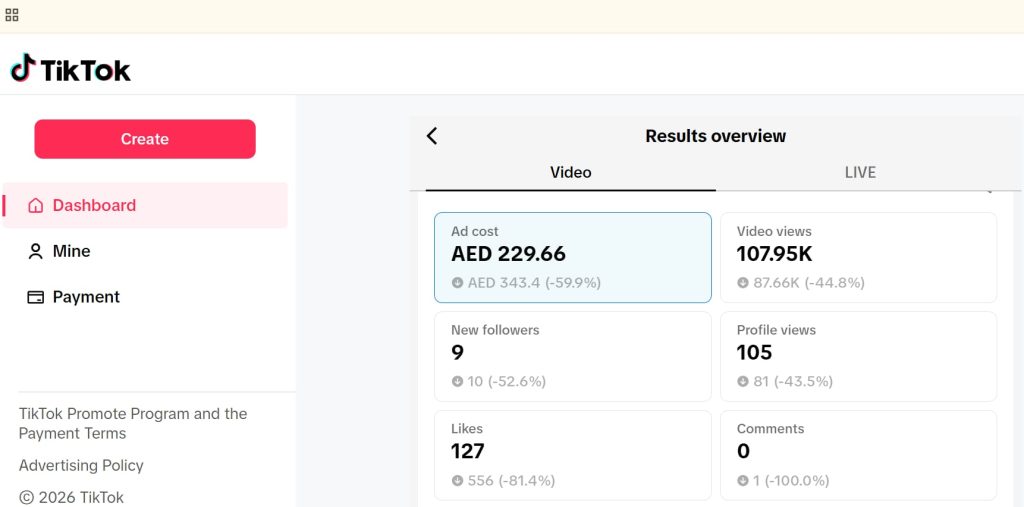Switch to the Video tab
The width and height of the screenshot is (1024, 507).
click(x=570, y=172)
